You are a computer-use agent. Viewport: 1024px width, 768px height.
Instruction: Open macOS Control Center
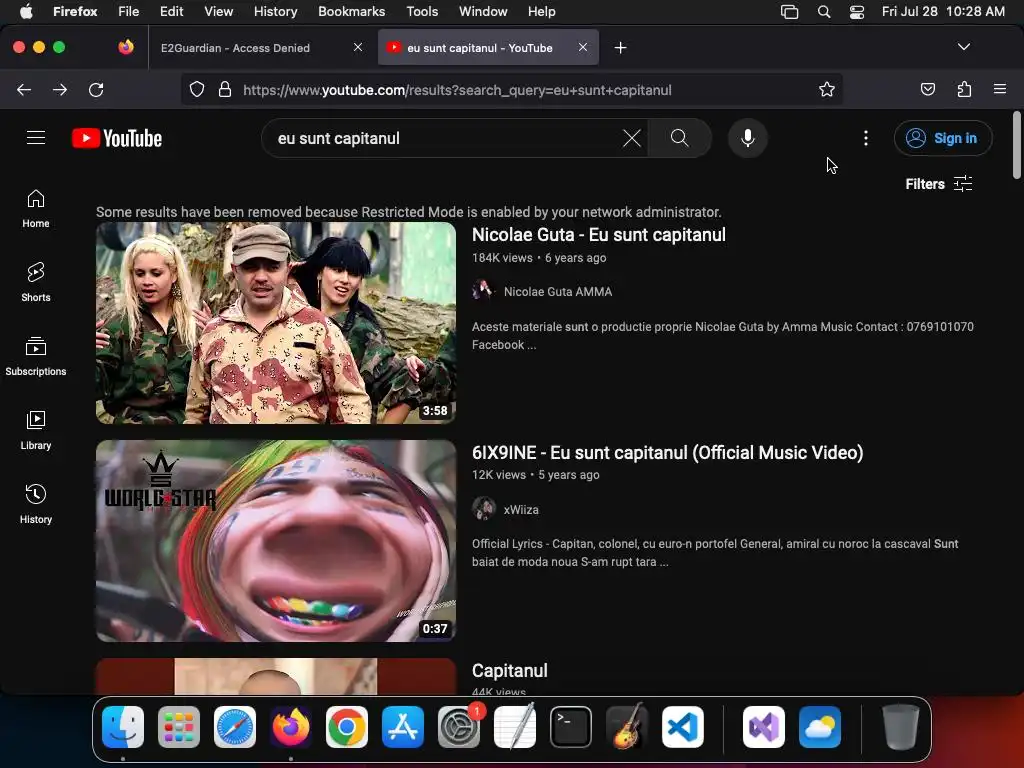click(857, 12)
